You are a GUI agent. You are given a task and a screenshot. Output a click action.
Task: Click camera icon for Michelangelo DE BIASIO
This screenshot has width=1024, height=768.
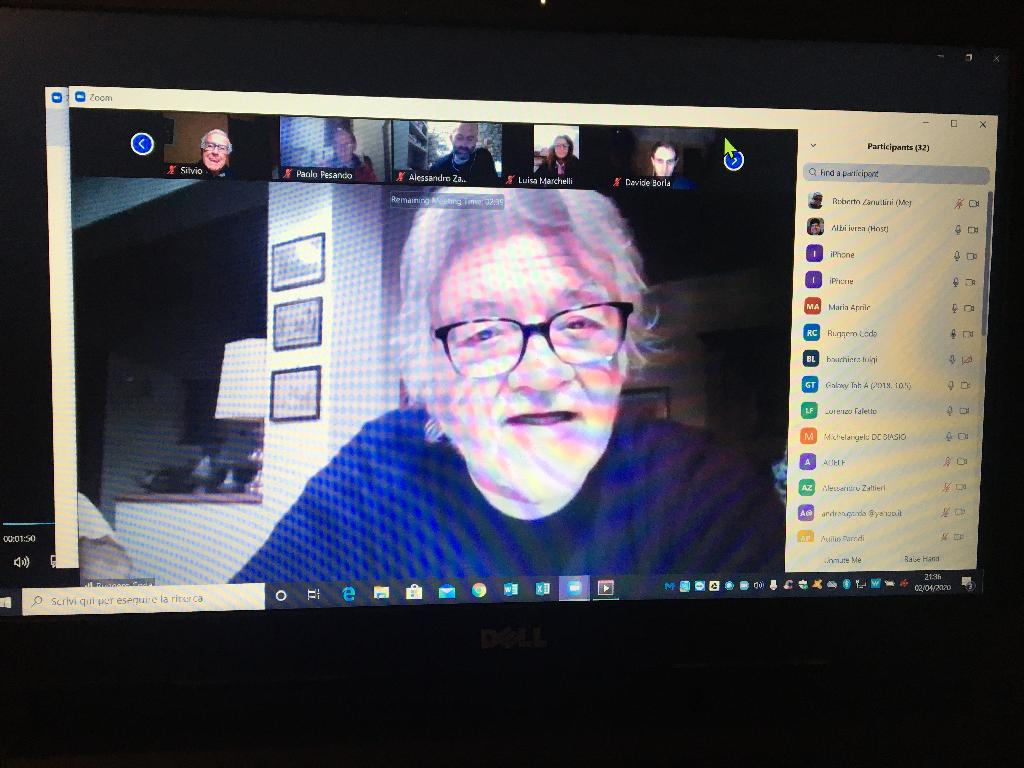[x=963, y=436]
